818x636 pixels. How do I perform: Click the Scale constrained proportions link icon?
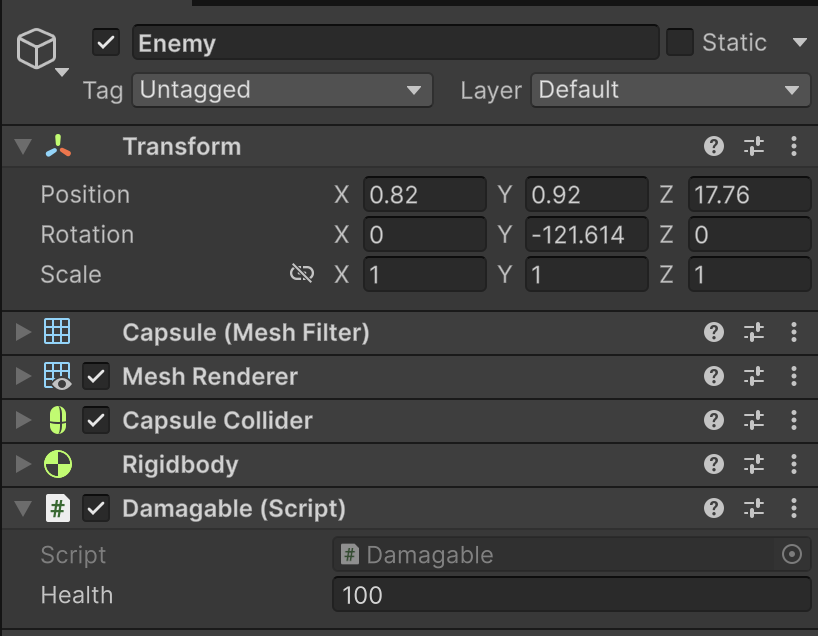302,274
